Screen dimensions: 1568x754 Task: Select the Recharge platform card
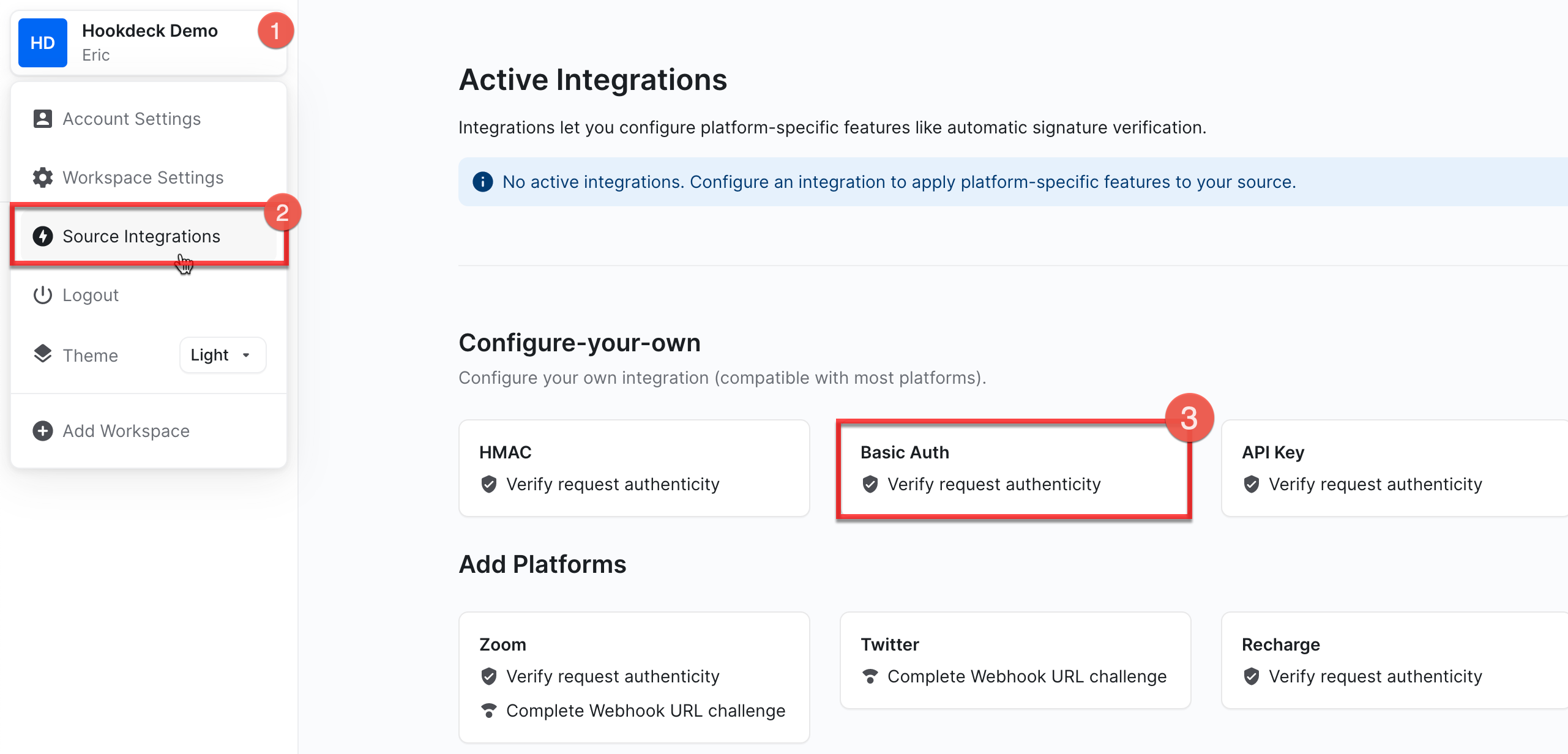pos(1394,660)
